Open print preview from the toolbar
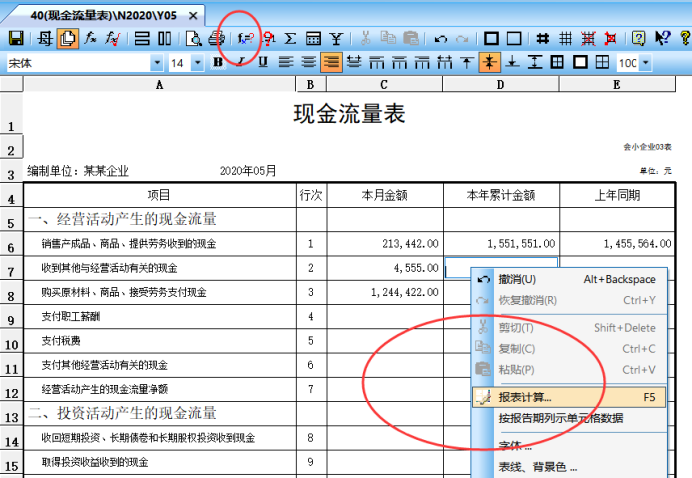692x478 pixels. point(194,39)
